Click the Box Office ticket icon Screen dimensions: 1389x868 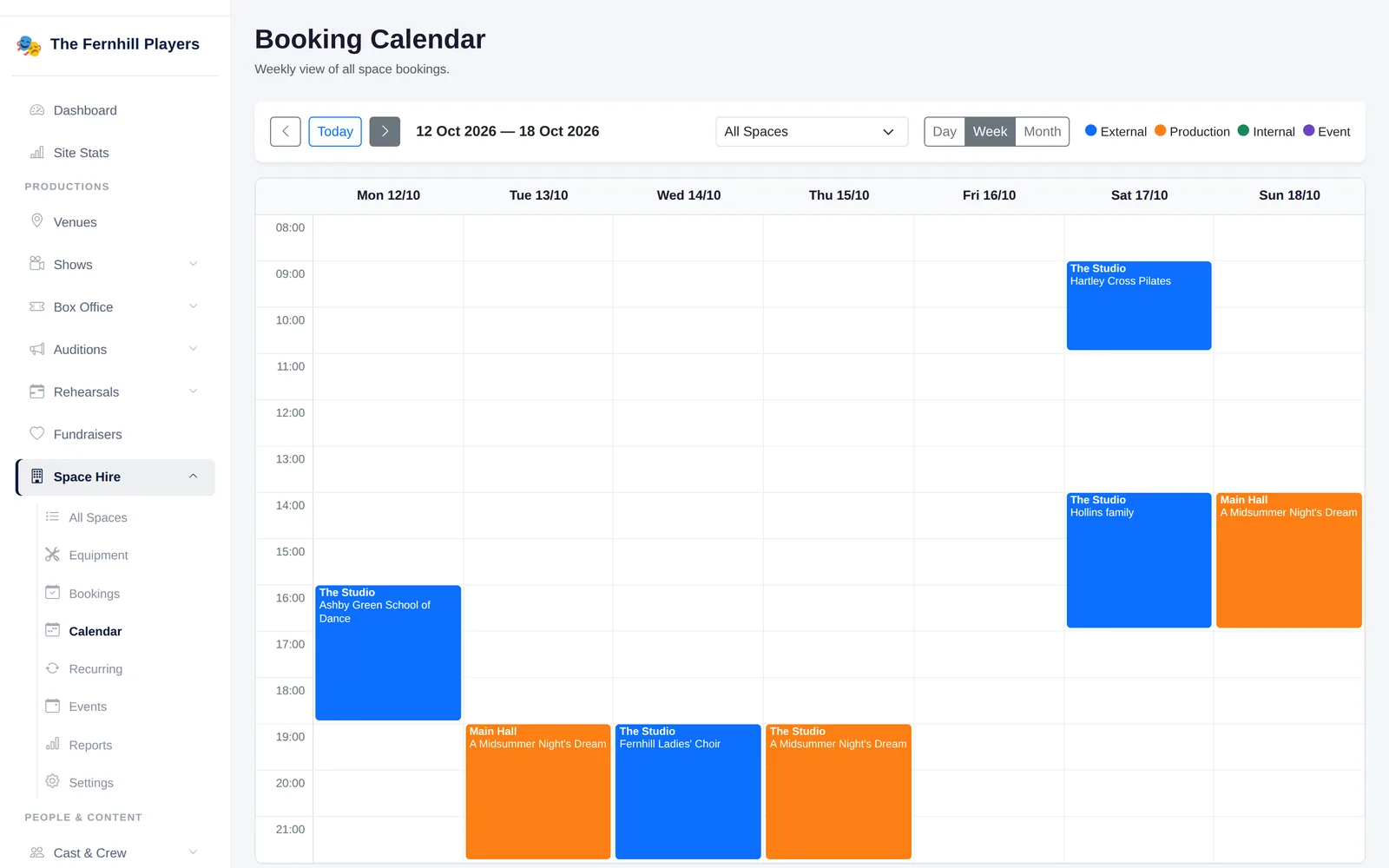pyautogui.click(x=36, y=306)
